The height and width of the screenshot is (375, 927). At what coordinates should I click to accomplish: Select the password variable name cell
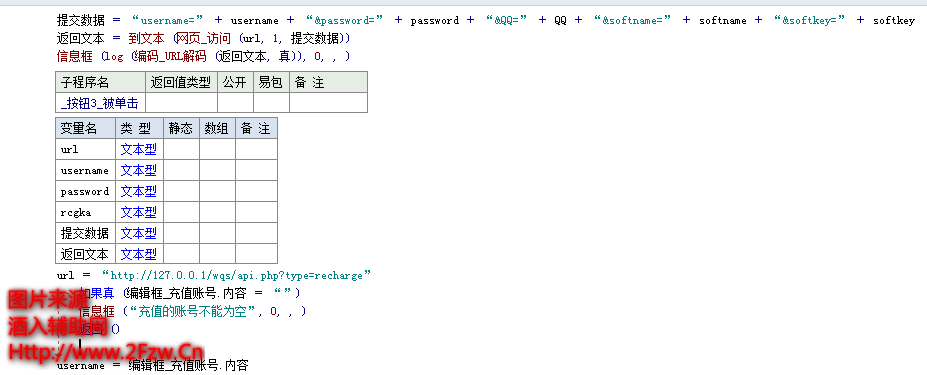(x=86, y=191)
